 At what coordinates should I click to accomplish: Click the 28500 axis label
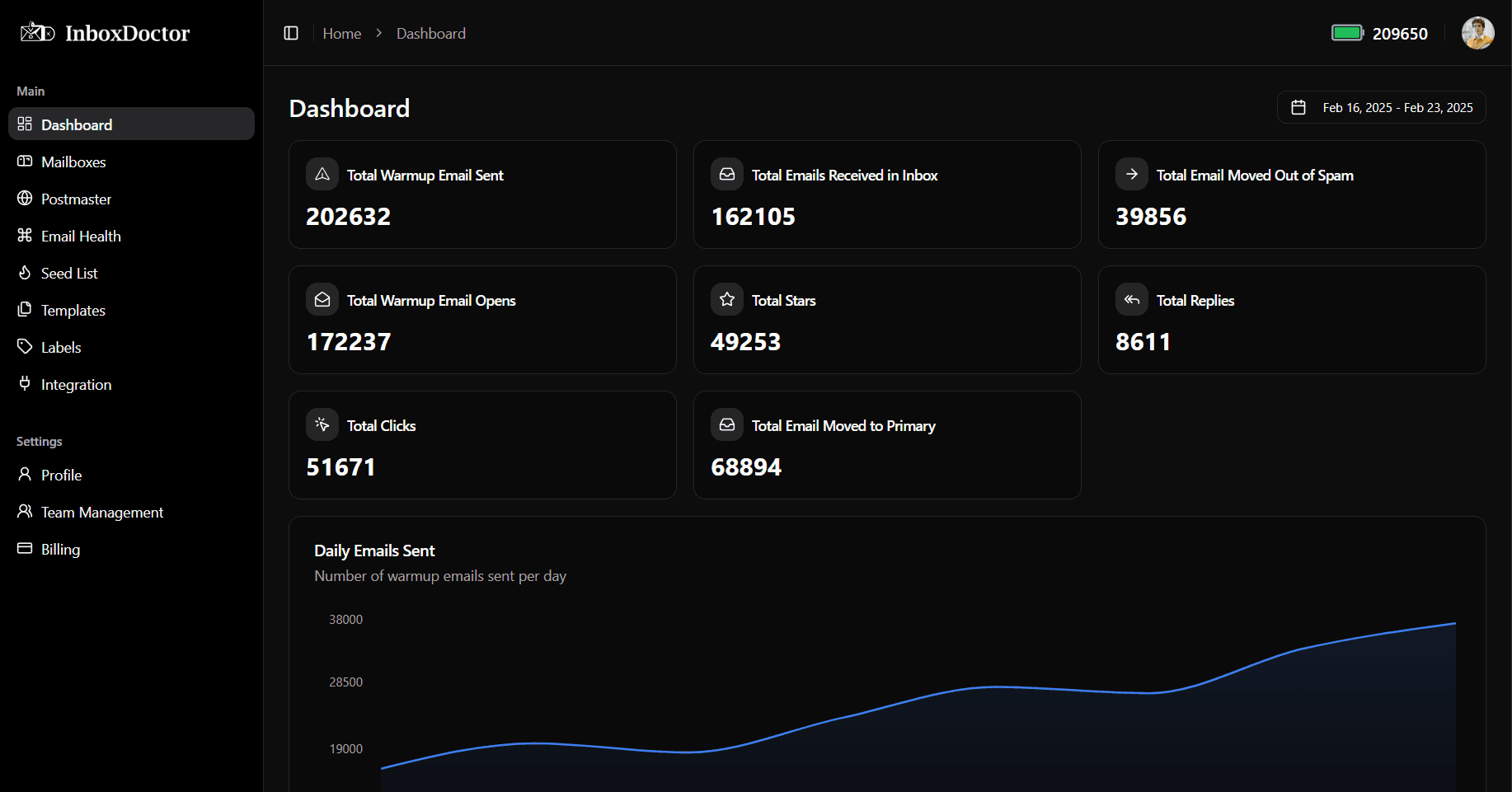(345, 682)
